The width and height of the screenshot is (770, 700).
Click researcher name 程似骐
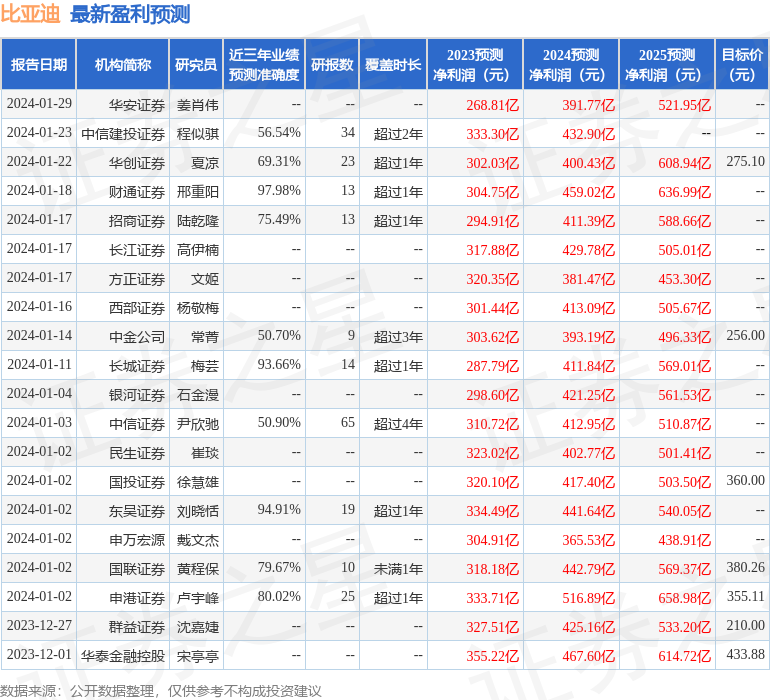pos(197,134)
